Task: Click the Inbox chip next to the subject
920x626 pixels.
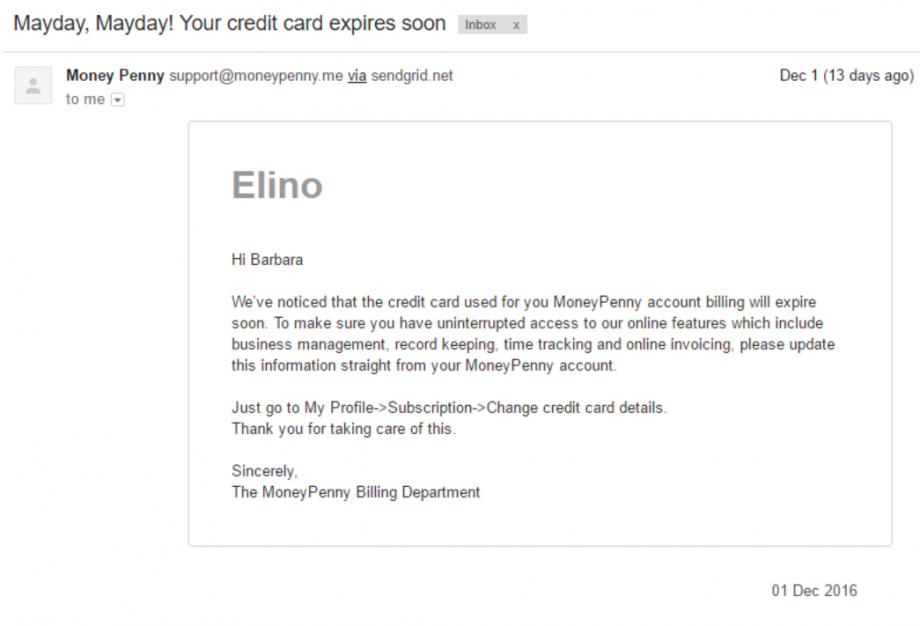Action: coord(478,24)
